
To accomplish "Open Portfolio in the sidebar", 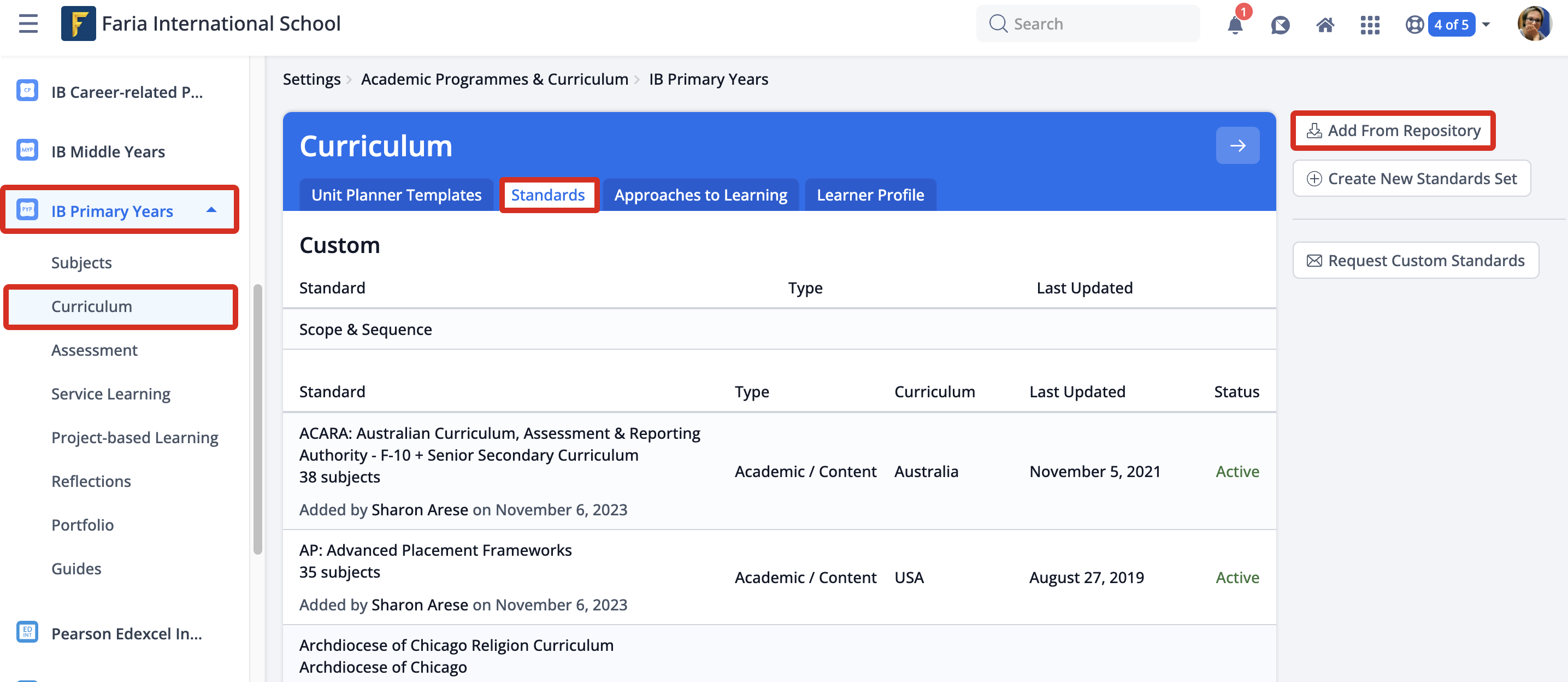I will click(82, 525).
